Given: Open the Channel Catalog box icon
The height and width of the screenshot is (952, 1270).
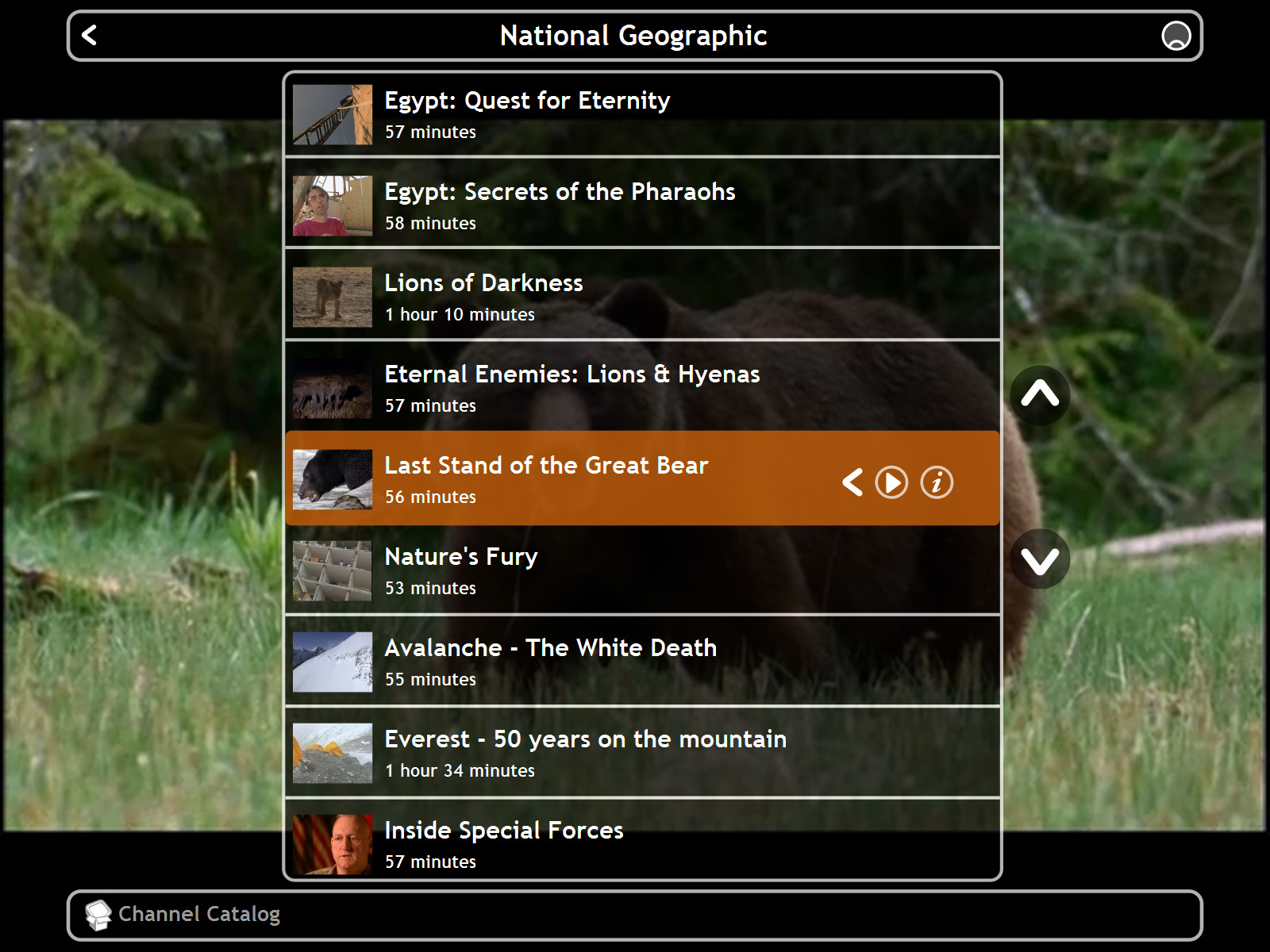Looking at the screenshot, I should point(98,915).
